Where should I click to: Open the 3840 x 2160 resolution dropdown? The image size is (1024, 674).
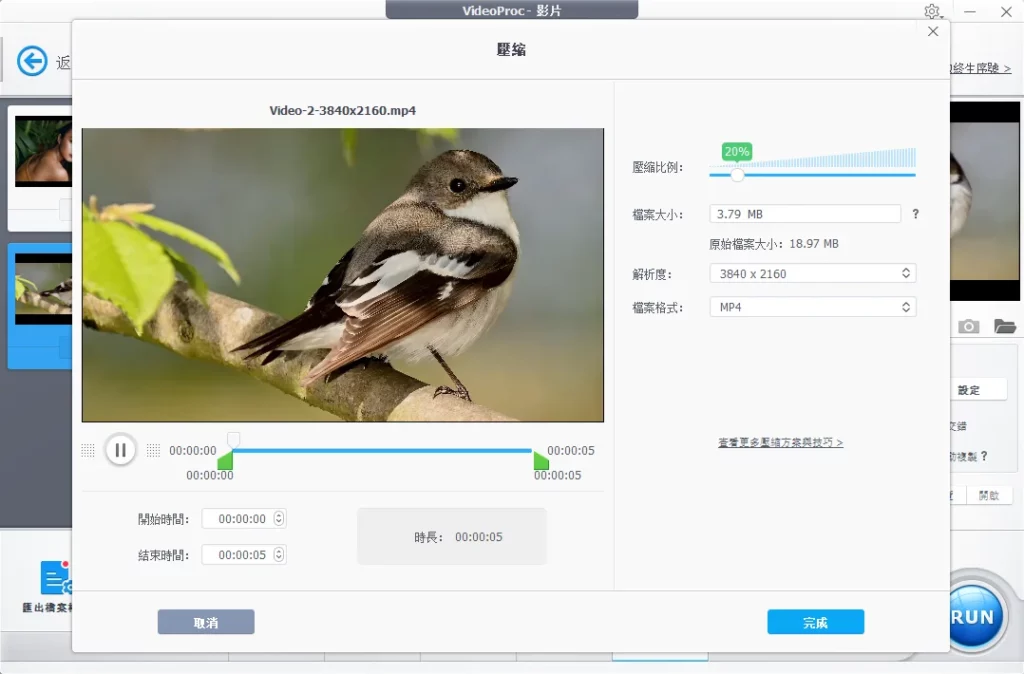coord(812,273)
